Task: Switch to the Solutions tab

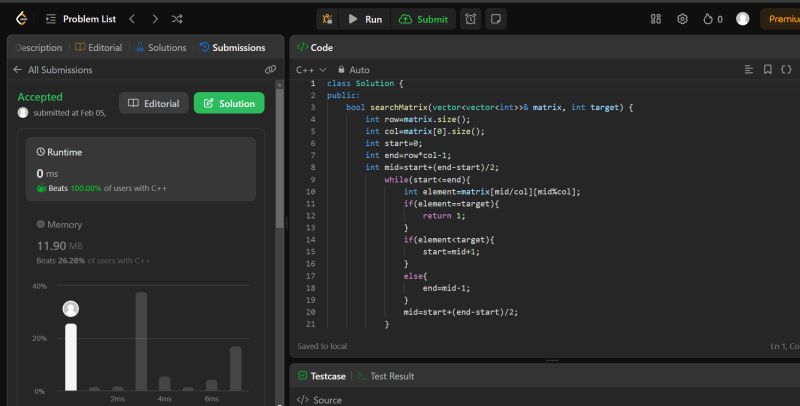Action: click(x=160, y=47)
